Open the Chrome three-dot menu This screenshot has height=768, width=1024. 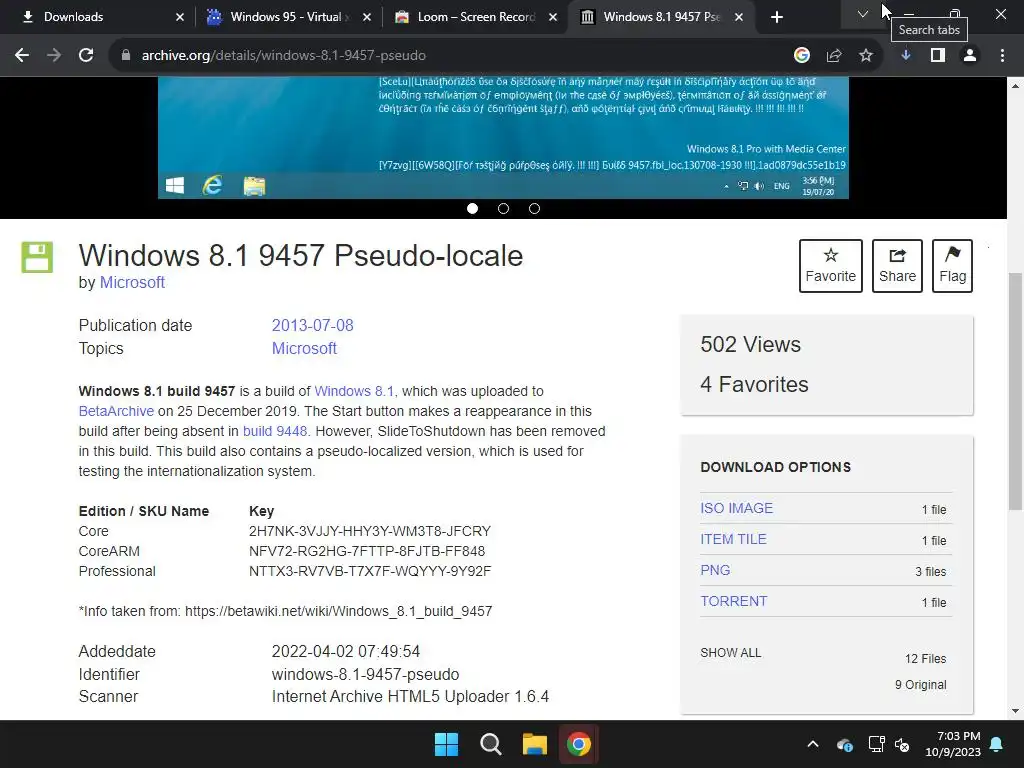pos(1002,56)
